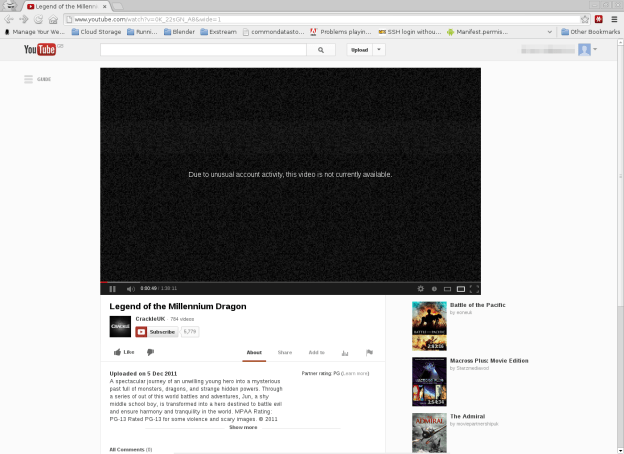
Task: Open The Admiral video thumbnail
Action: 429,433
